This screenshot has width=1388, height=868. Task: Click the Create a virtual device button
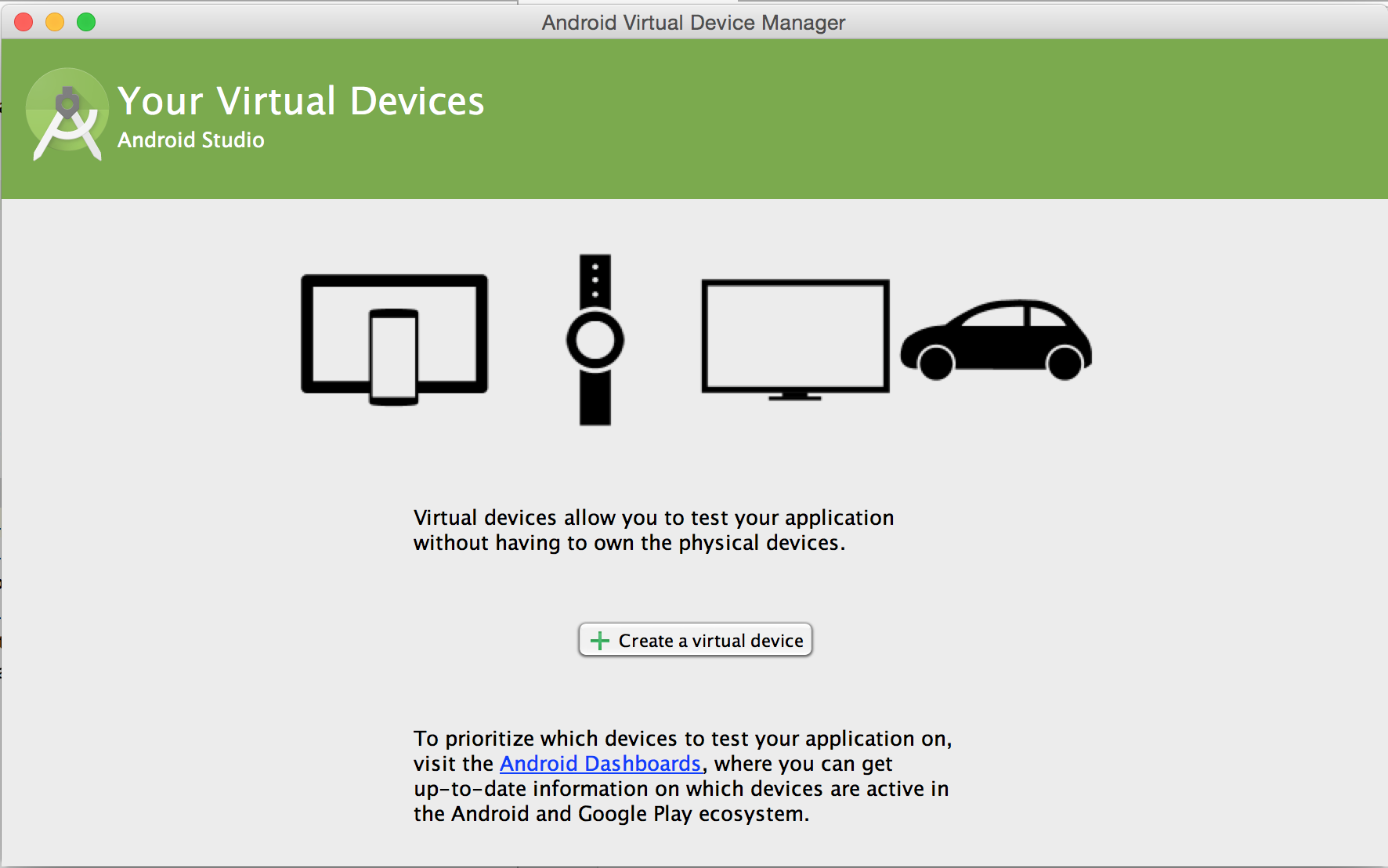(x=695, y=640)
